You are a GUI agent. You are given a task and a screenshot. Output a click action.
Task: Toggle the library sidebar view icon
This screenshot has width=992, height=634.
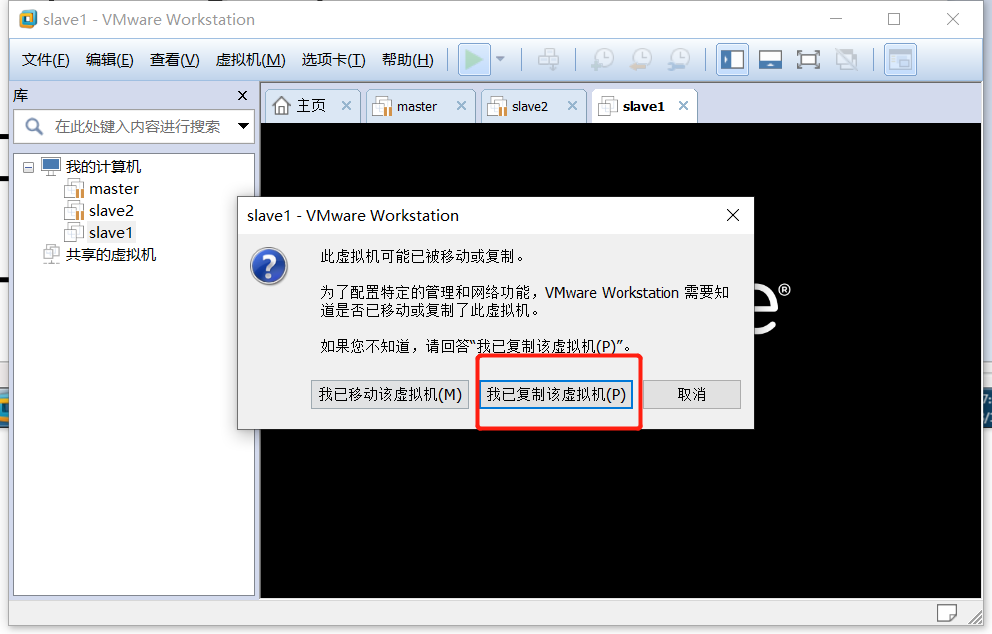[x=733, y=59]
